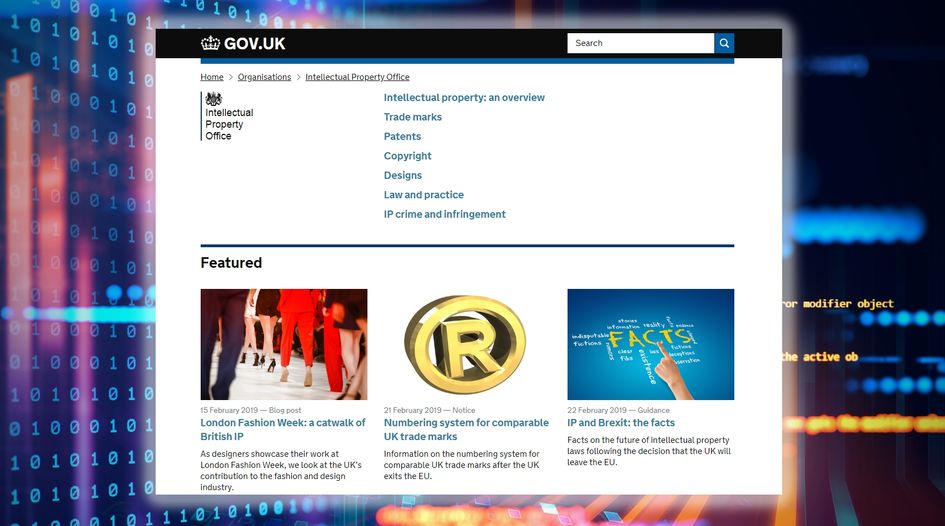
Task: Open IP crime and infringement link
Action: click(x=445, y=214)
